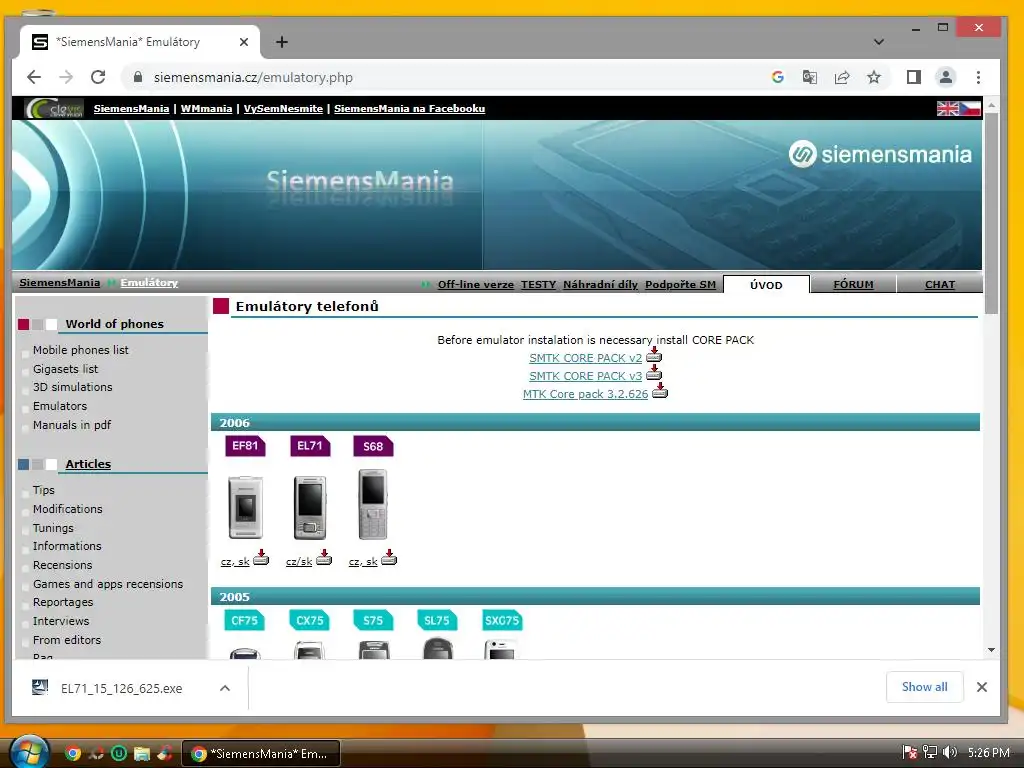
Task: Open Podpořte SM link
Action: click(x=680, y=285)
